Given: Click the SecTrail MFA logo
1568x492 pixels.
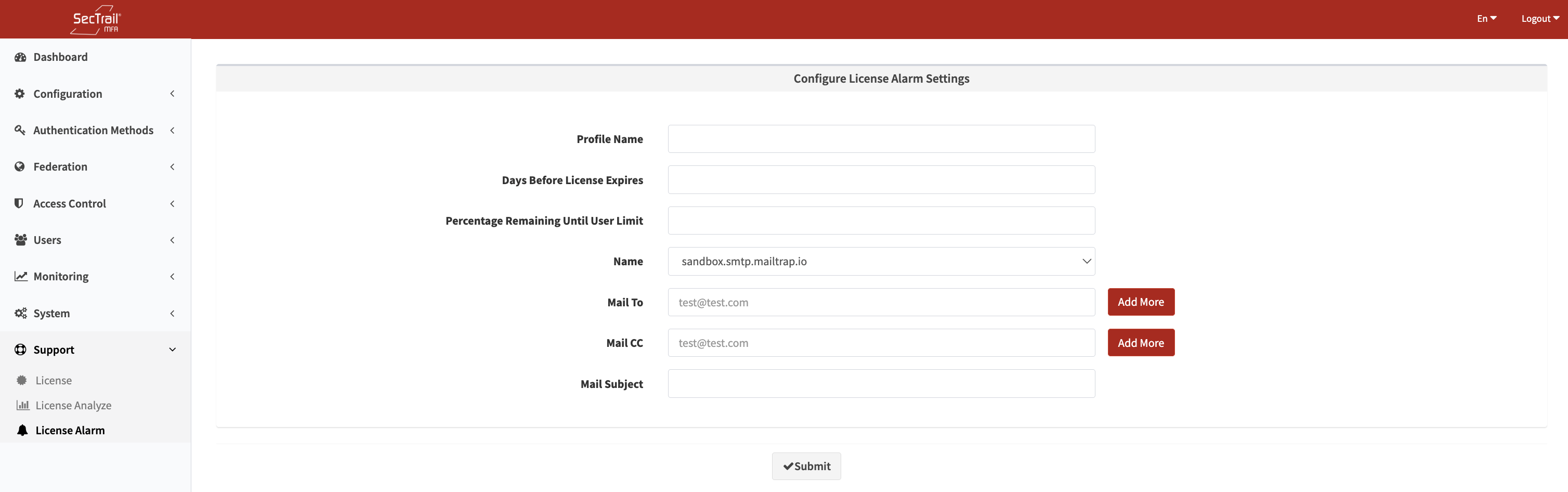Looking at the screenshot, I should (96, 19).
